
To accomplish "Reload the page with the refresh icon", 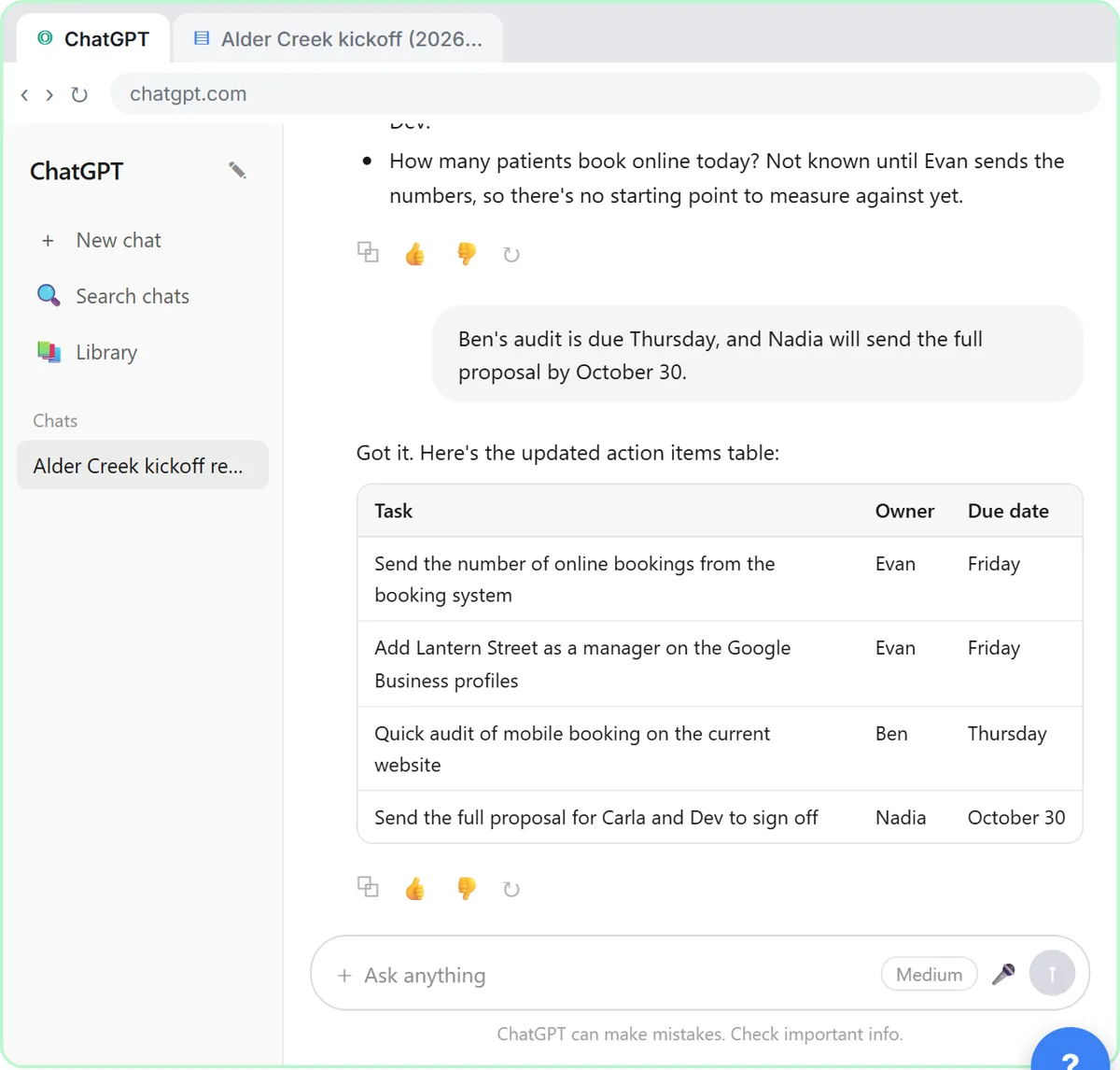I will (79, 94).
